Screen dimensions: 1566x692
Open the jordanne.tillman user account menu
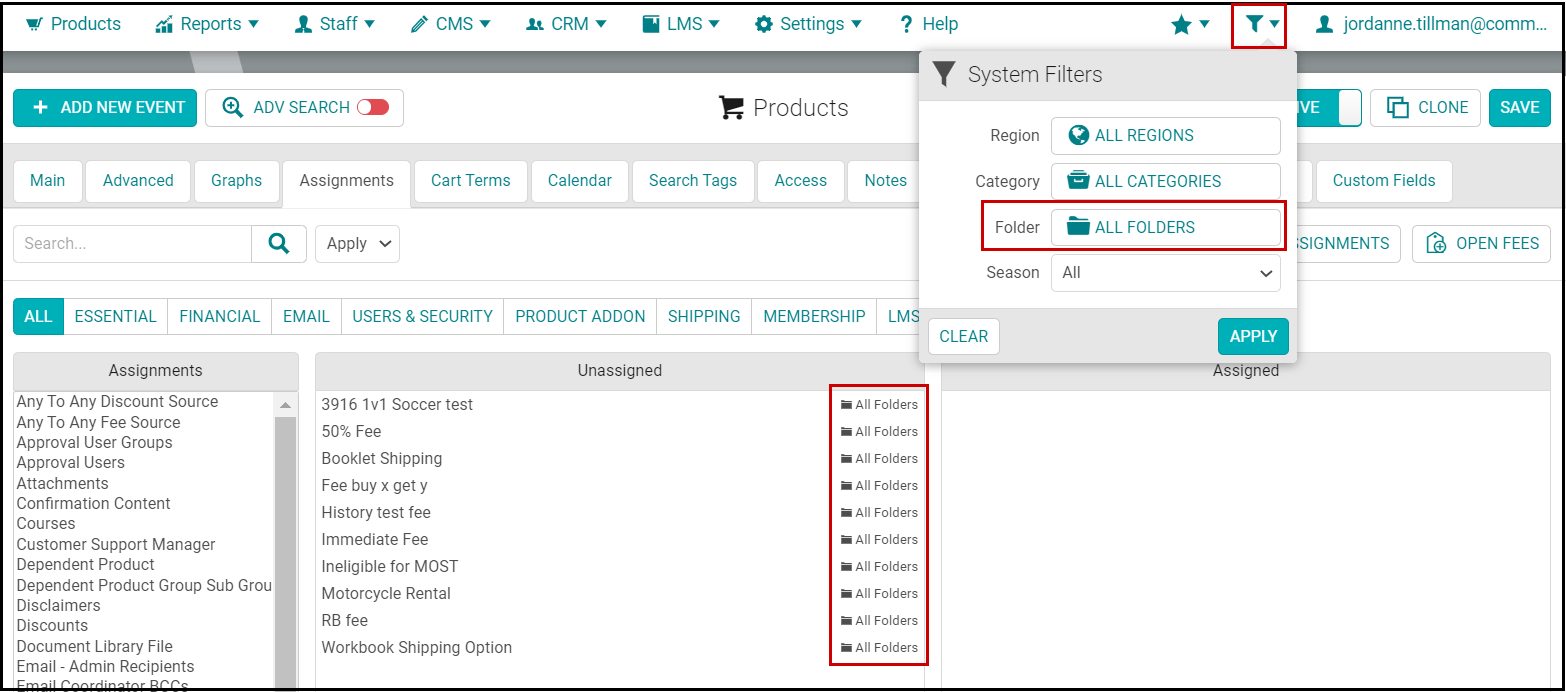pos(1431,24)
